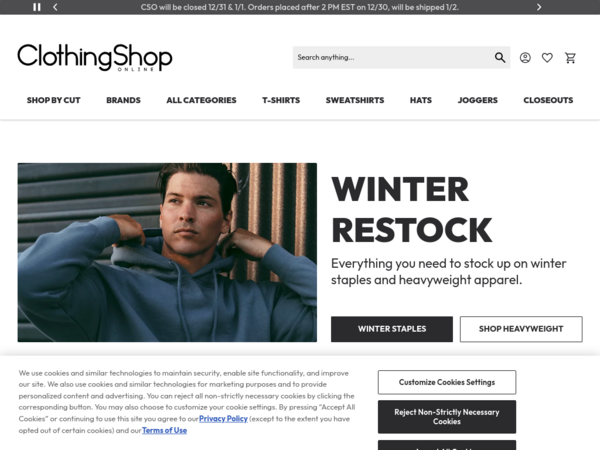Show previous announcement with left chevron
The image size is (600, 450).
pyautogui.click(x=55, y=7)
